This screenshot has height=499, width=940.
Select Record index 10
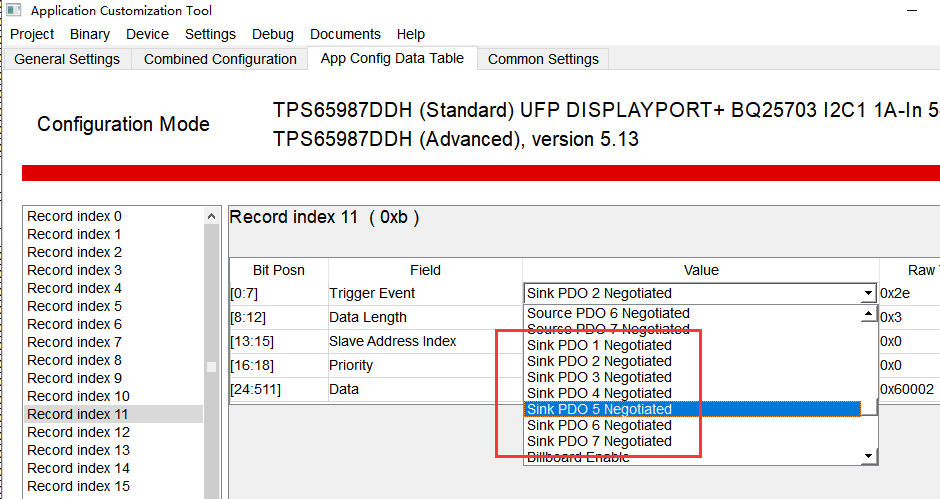click(x=113, y=396)
